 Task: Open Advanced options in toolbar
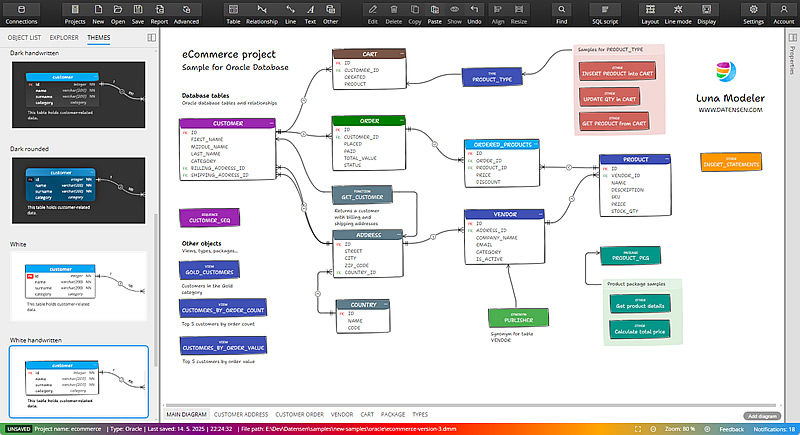(186, 14)
